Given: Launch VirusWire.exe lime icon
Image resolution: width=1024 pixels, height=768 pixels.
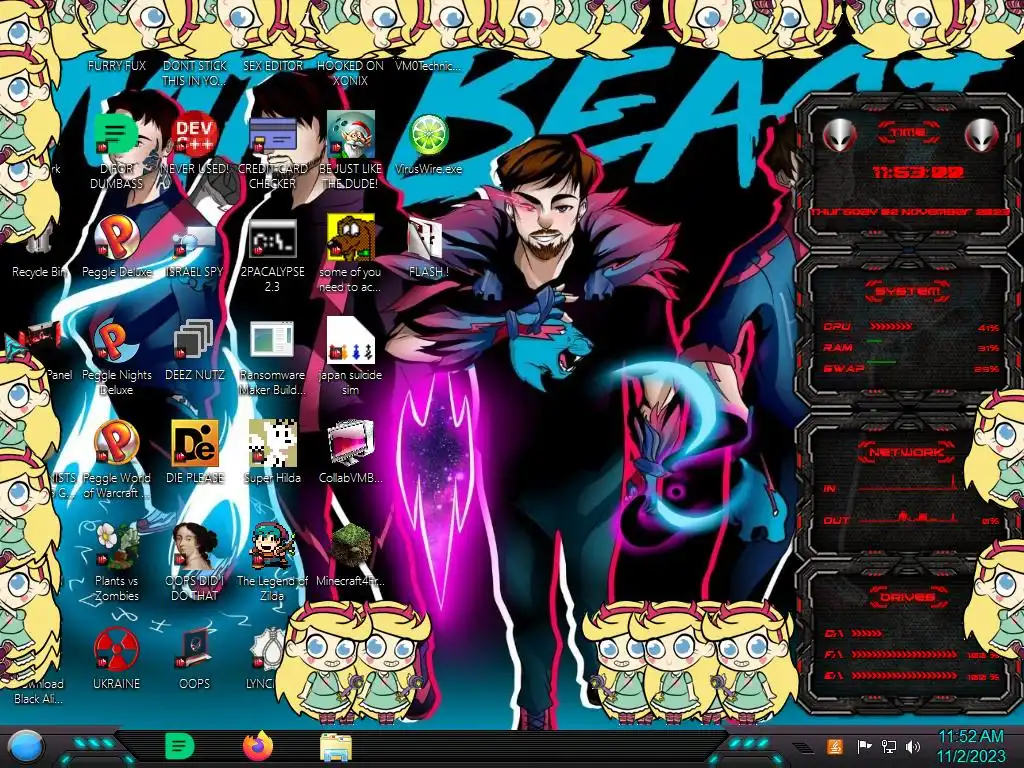Looking at the screenshot, I should (428, 135).
